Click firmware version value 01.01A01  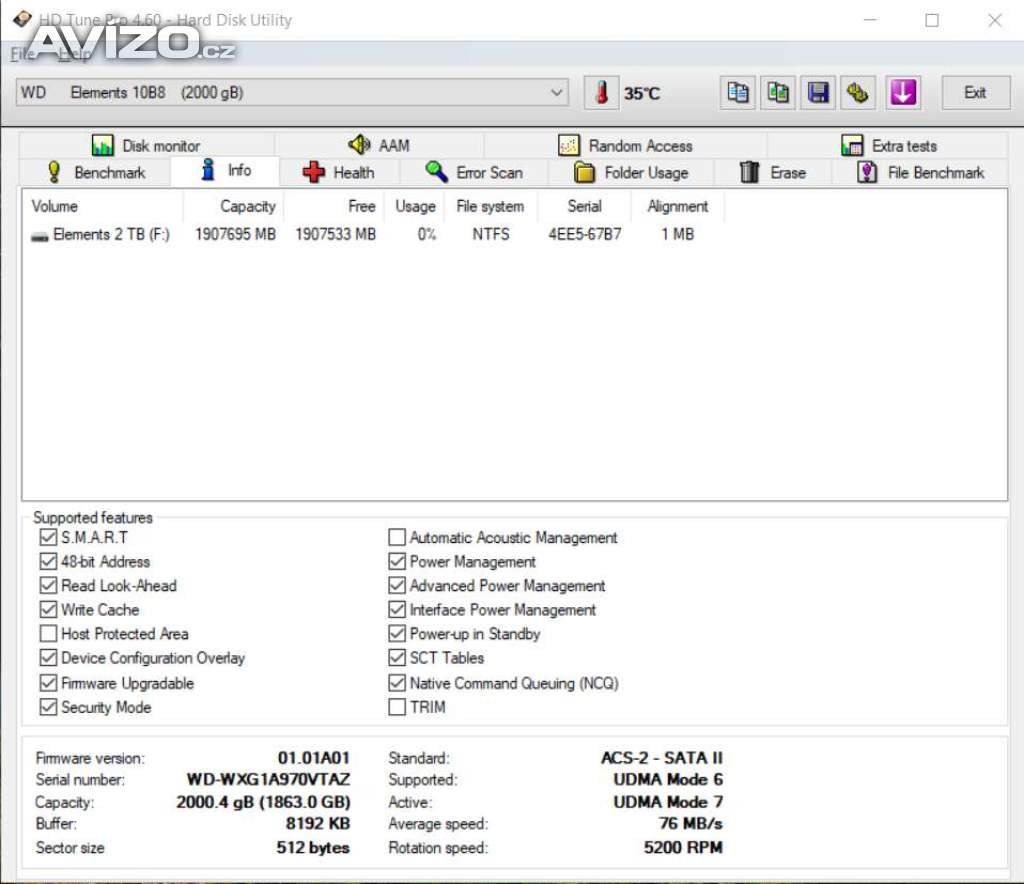point(313,758)
